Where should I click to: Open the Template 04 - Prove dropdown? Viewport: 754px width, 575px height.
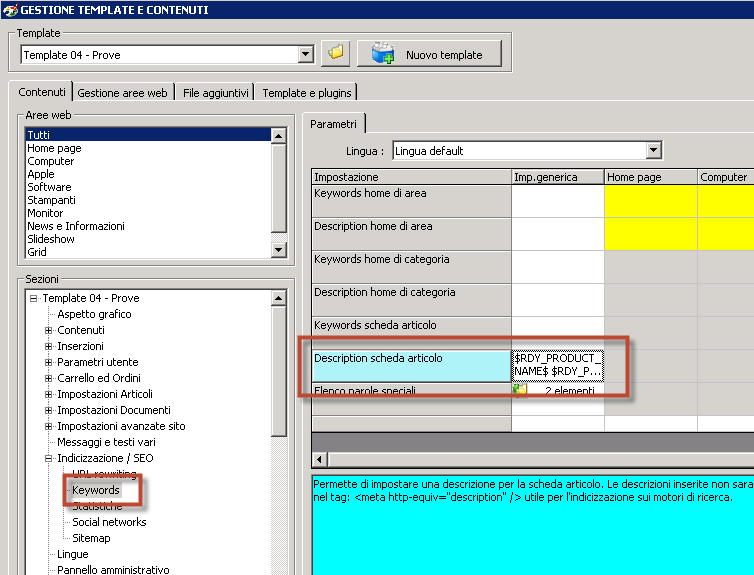tap(305, 54)
